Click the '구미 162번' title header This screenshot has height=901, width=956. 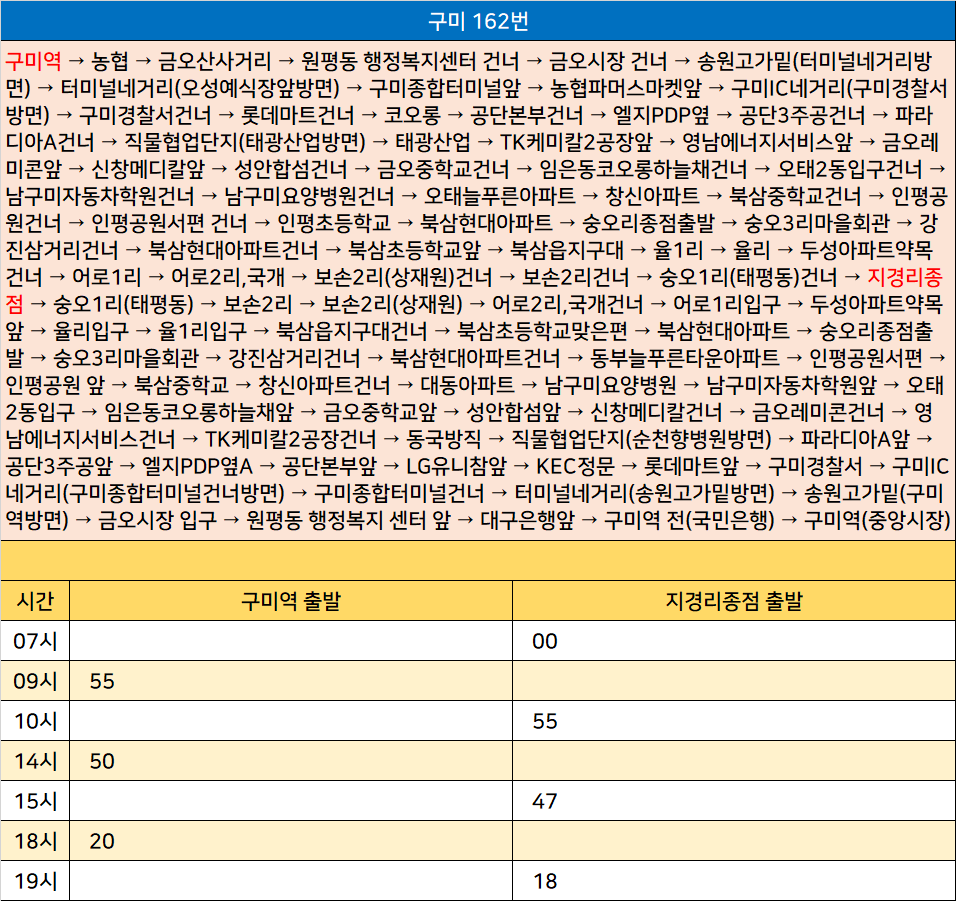point(478,21)
